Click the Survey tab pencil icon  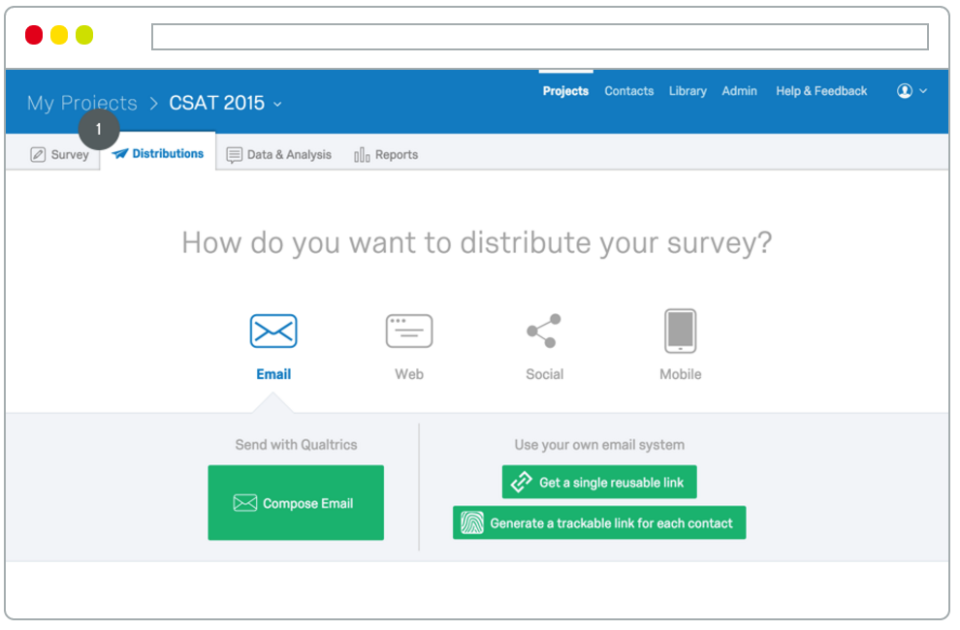(38, 154)
